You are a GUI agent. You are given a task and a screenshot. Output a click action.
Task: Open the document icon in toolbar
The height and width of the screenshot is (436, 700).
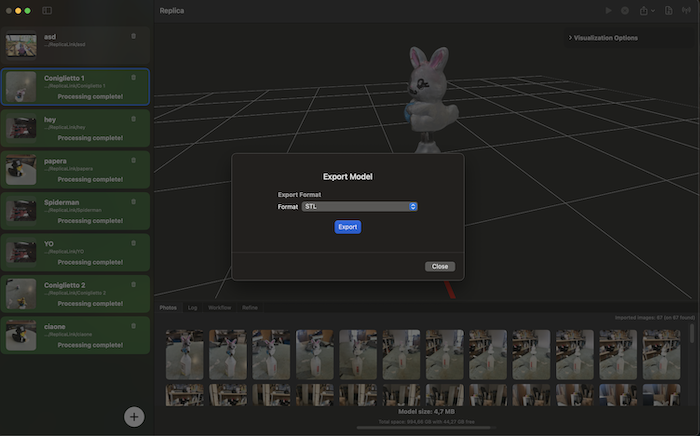point(668,10)
